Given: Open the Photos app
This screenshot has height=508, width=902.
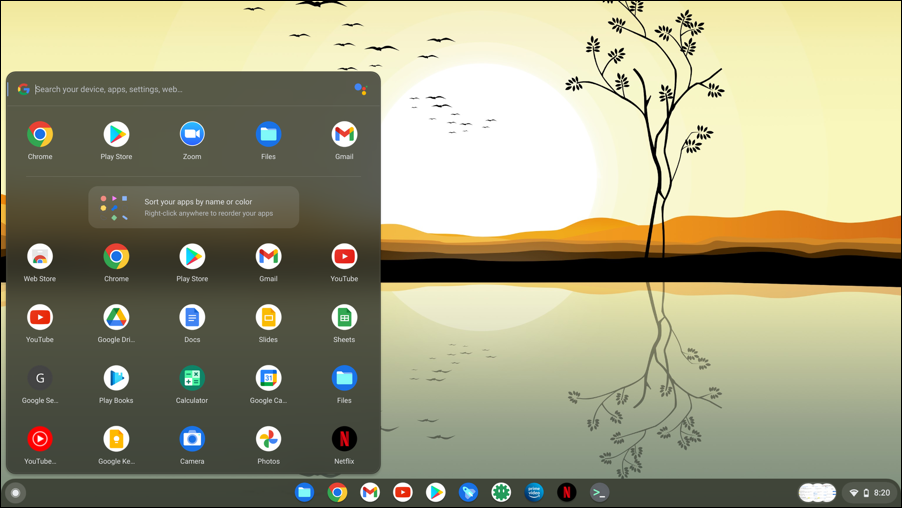Looking at the screenshot, I should tap(268, 439).
